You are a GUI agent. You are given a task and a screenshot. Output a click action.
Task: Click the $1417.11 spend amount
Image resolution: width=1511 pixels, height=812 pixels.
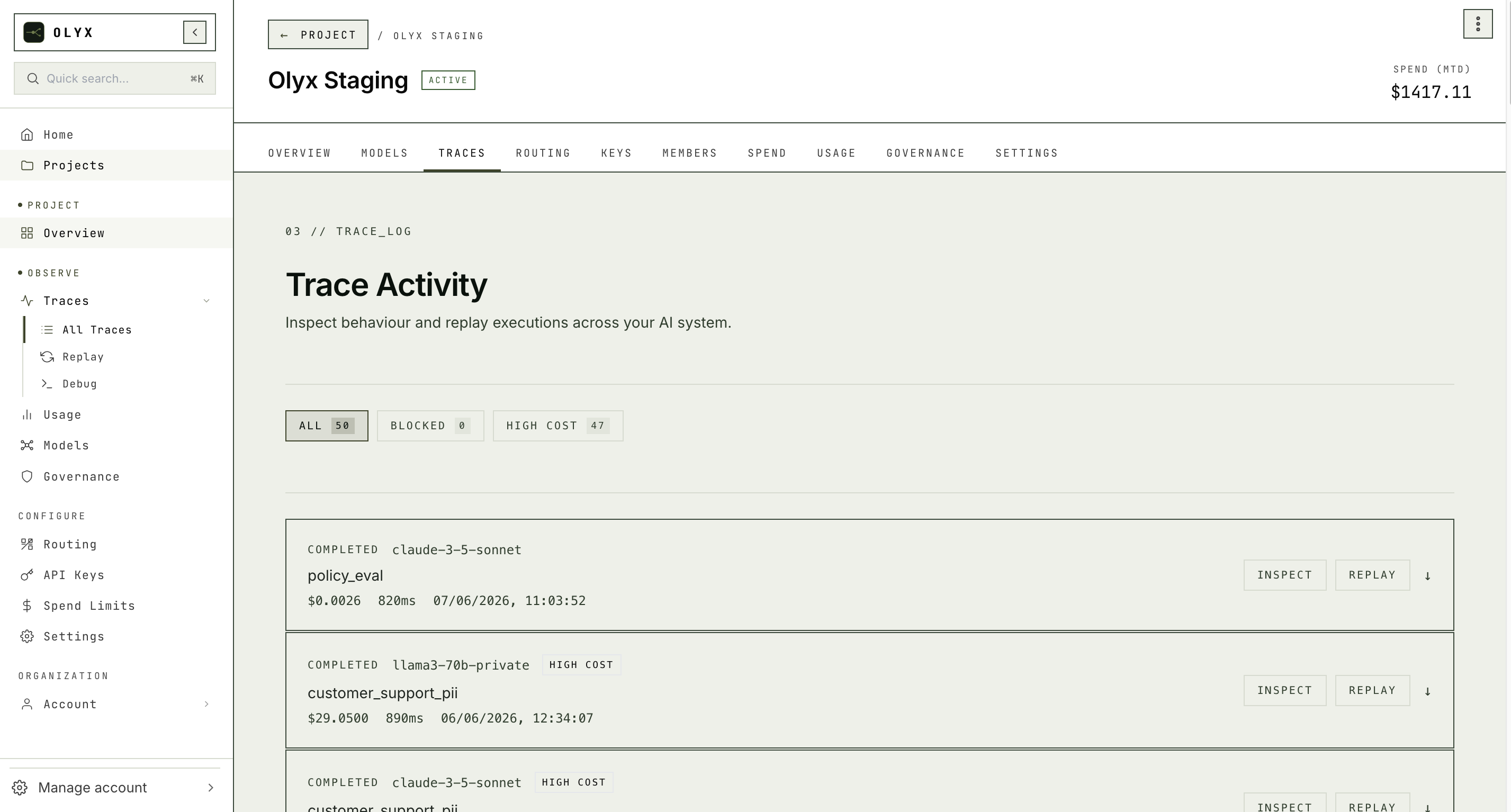[x=1431, y=92]
